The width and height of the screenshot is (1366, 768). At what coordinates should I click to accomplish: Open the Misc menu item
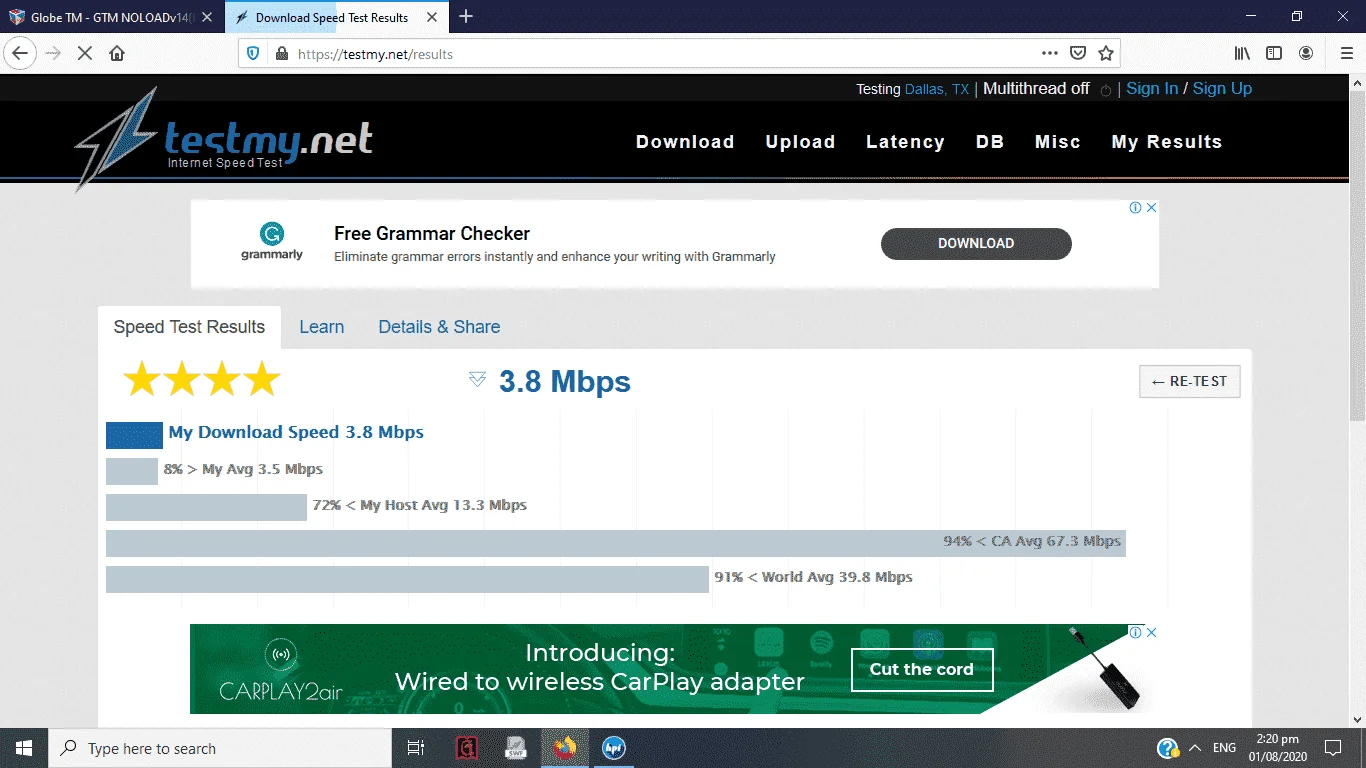pyautogui.click(x=1058, y=142)
